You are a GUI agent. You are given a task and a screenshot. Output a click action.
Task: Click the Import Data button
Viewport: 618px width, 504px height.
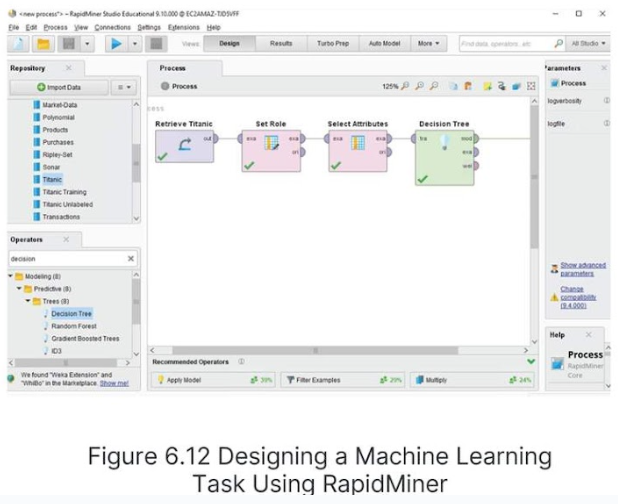click(x=59, y=87)
